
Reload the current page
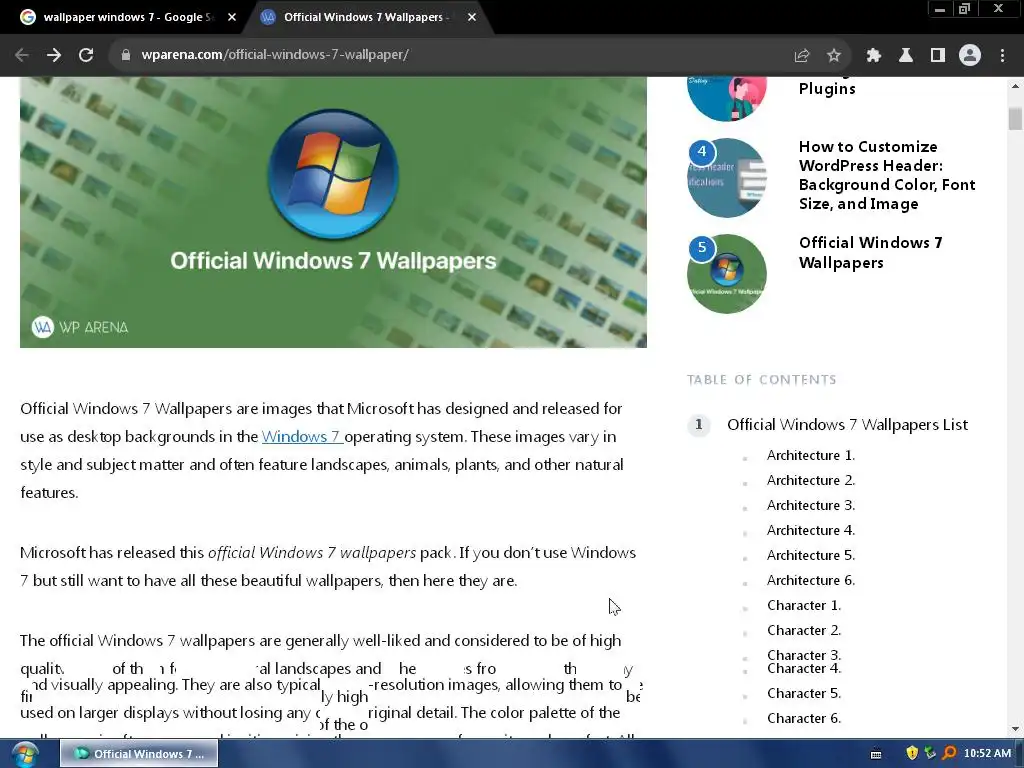(x=86, y=55)
